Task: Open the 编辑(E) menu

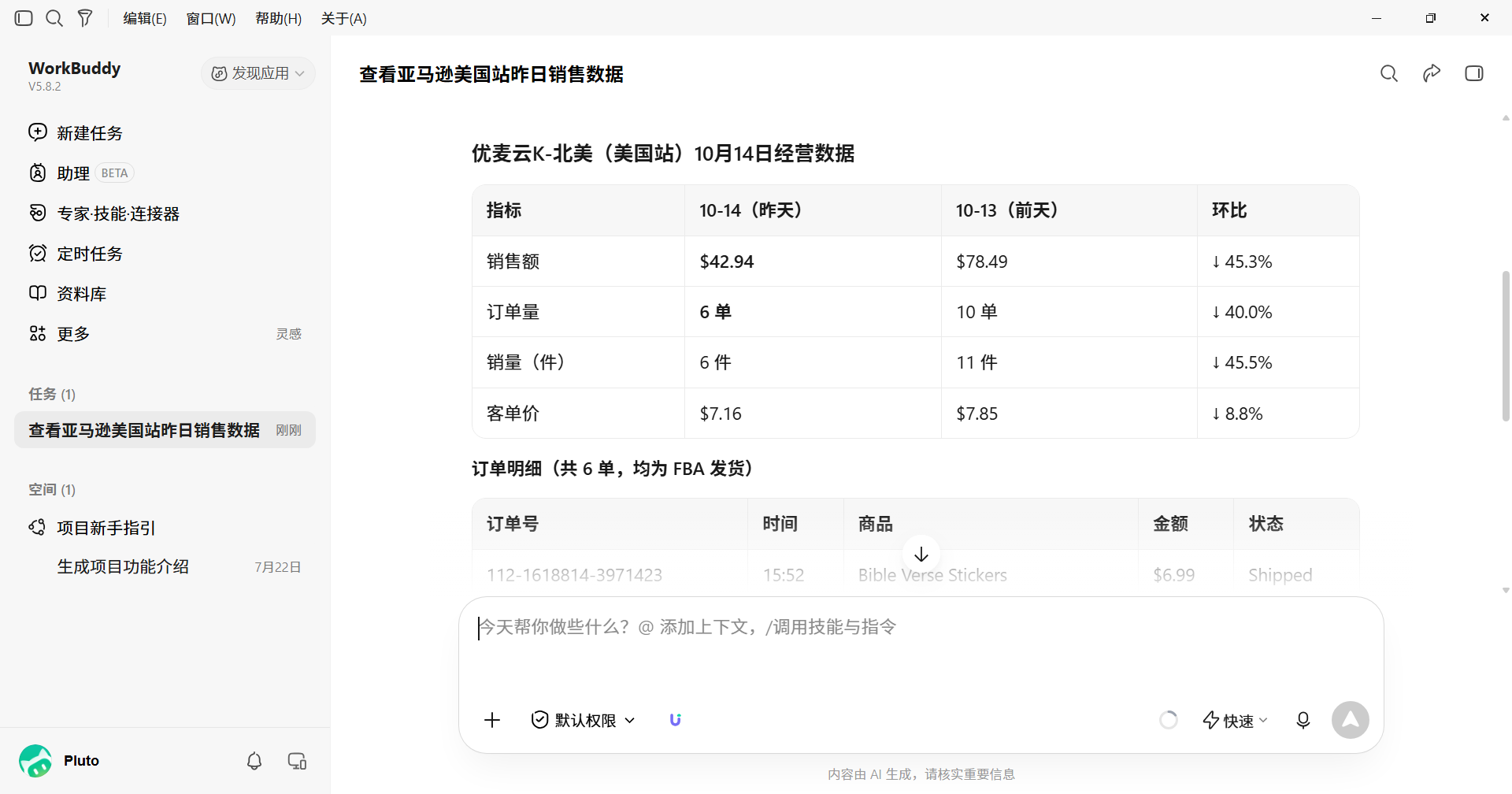Action: 145,18
